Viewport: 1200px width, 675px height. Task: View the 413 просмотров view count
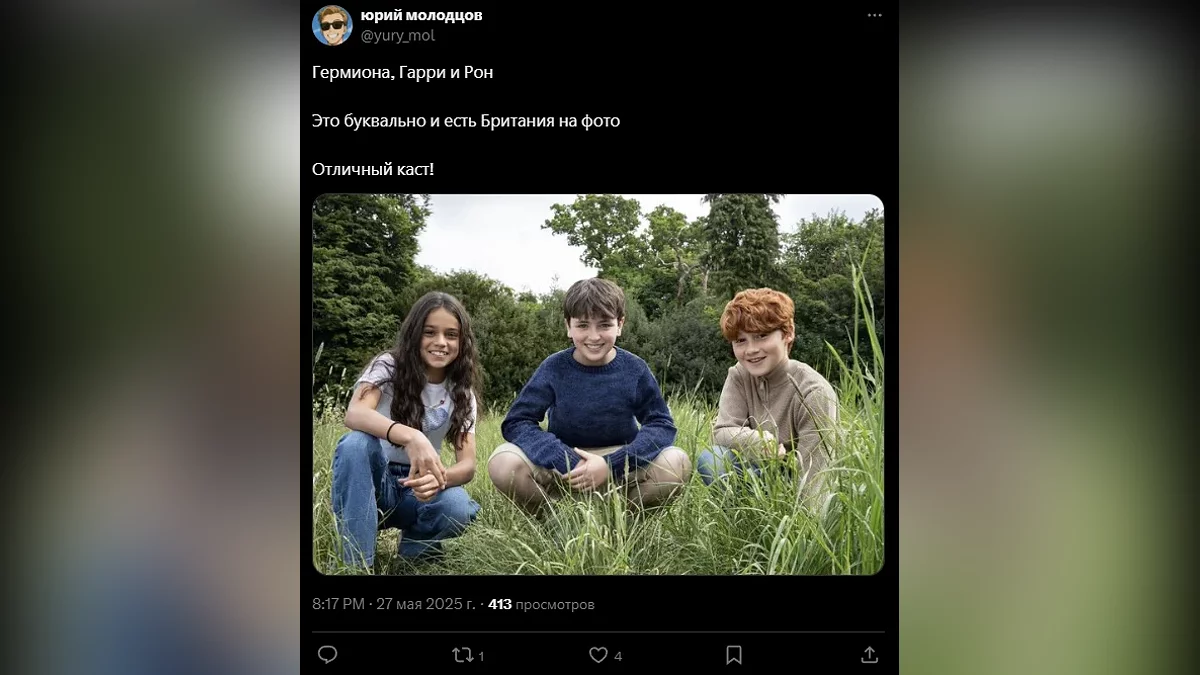point(541,604)
